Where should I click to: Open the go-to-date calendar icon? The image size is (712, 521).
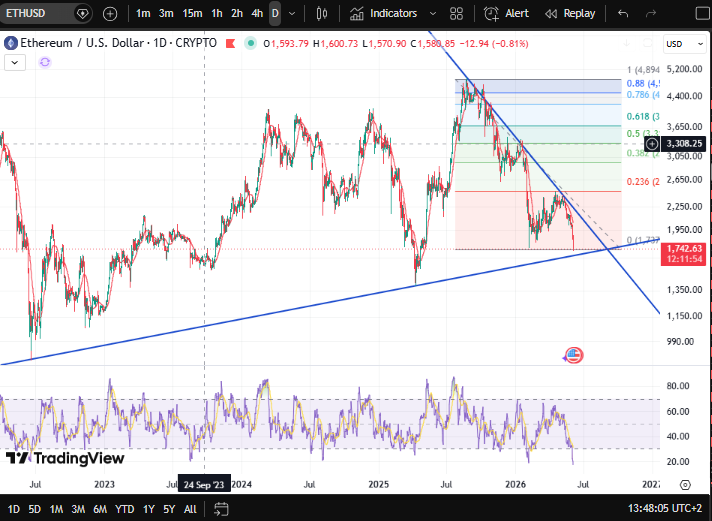pos(221,509)
